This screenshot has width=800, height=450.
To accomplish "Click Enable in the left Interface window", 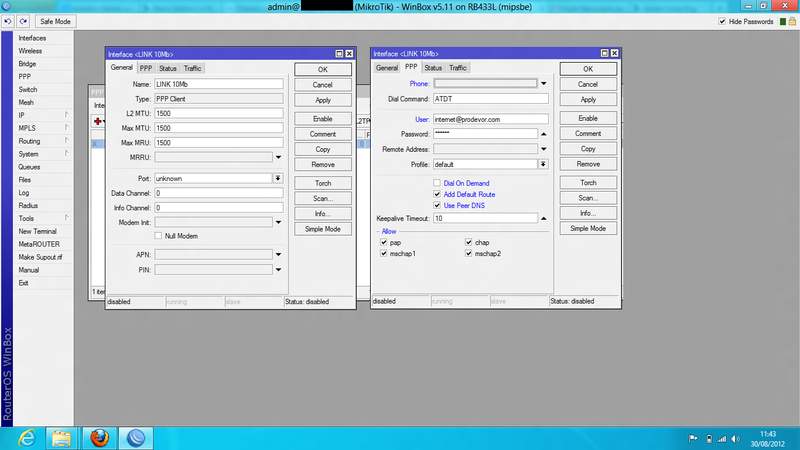I will pyautogui.click(x=323, y=118).
